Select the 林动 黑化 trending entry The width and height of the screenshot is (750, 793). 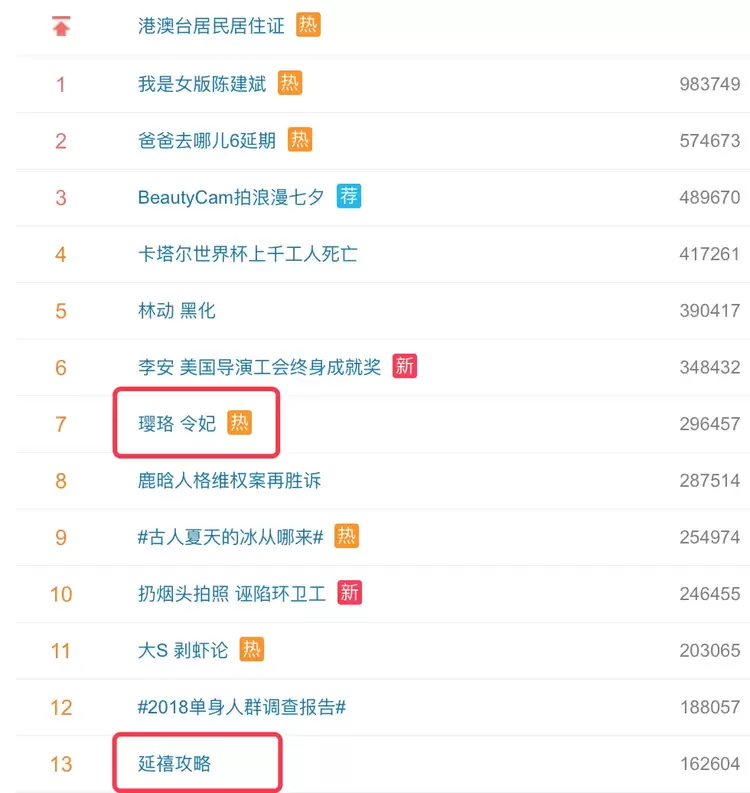177,311
